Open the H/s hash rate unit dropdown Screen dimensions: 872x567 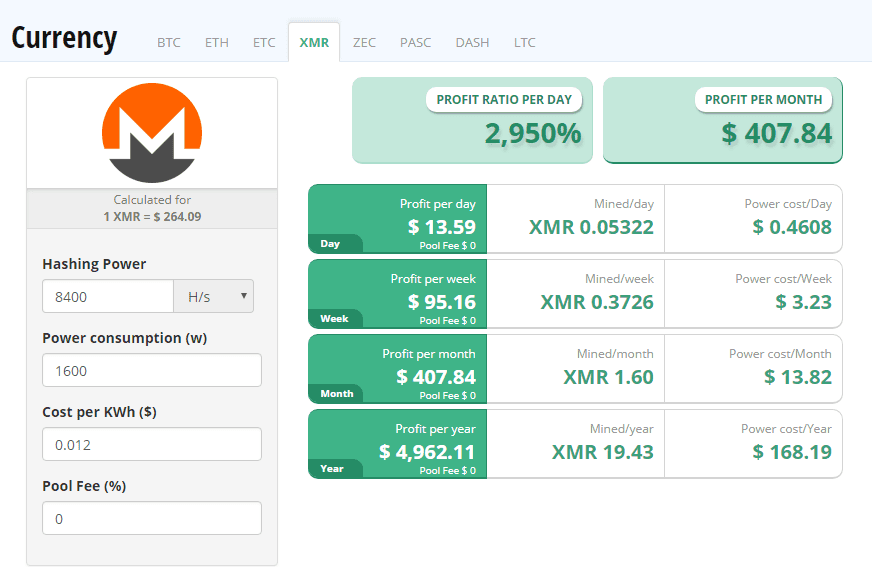(214, 296)
